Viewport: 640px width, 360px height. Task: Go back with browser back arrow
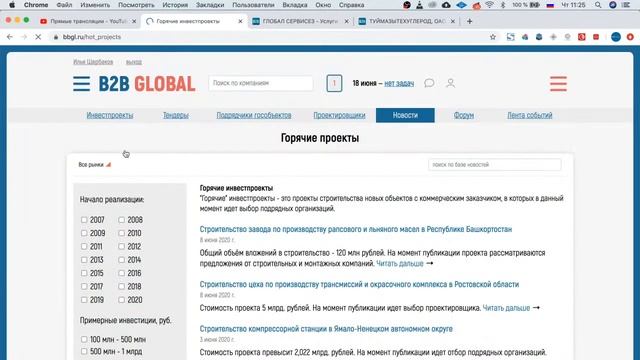point(10,37)
